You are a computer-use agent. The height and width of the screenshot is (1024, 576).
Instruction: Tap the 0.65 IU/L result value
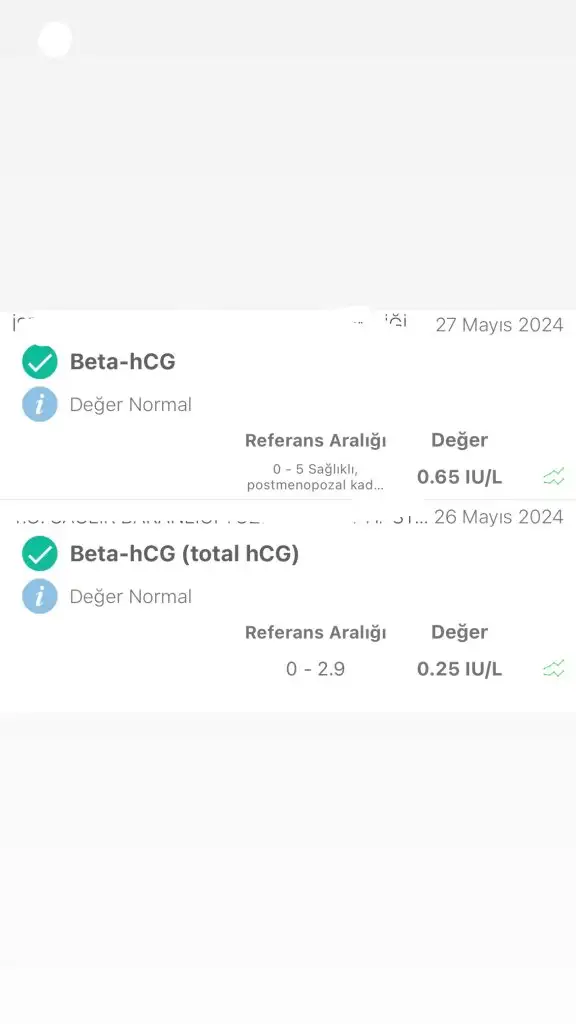460,477
